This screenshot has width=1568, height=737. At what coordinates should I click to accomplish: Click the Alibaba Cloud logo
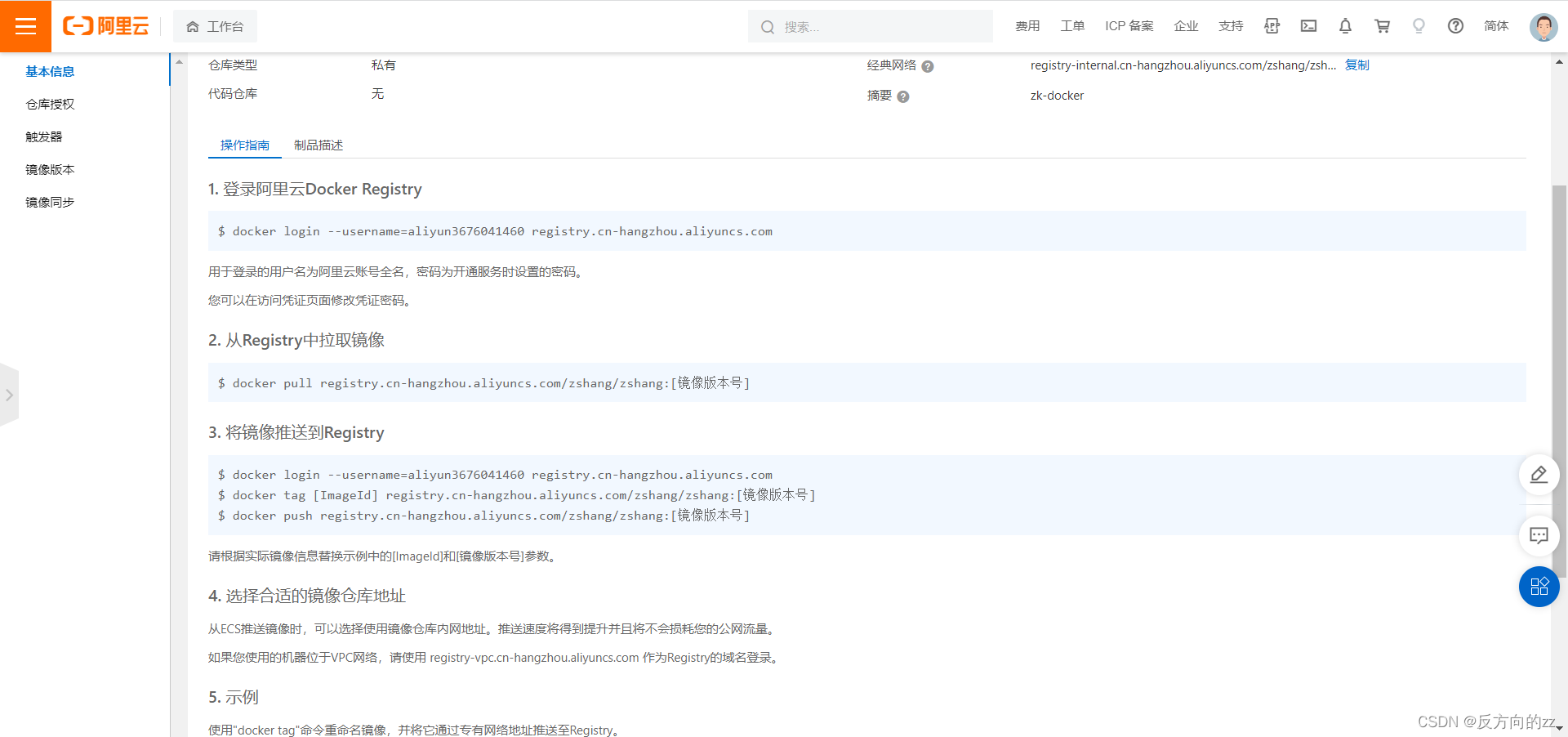click(x=106, y=26)
